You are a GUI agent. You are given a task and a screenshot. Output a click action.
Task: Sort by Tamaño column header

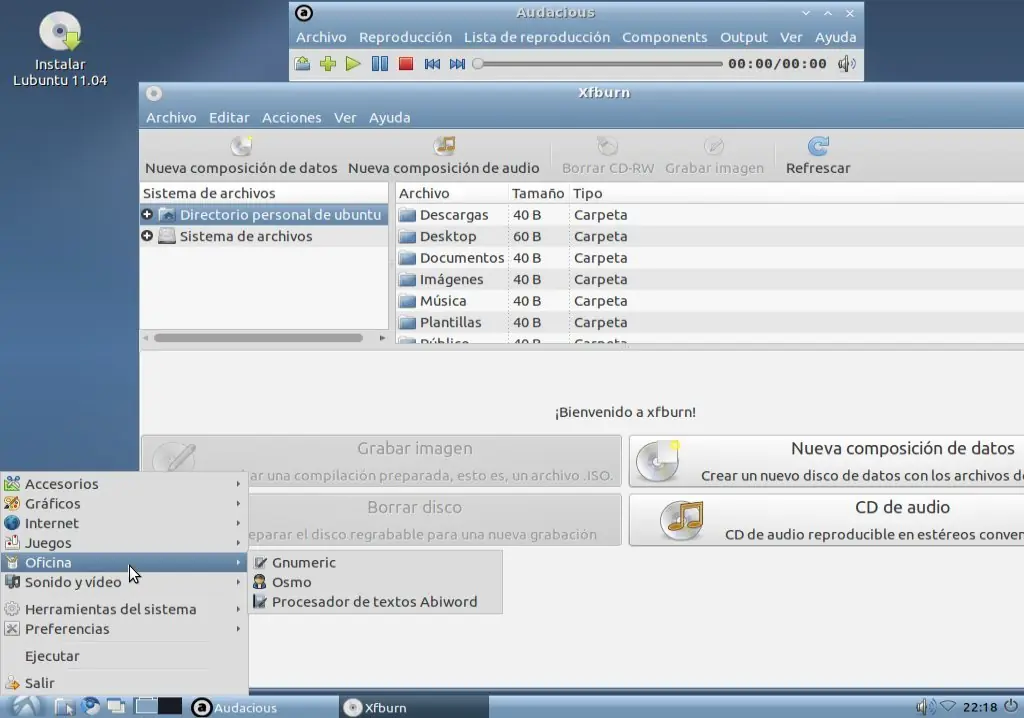point(537,193)
